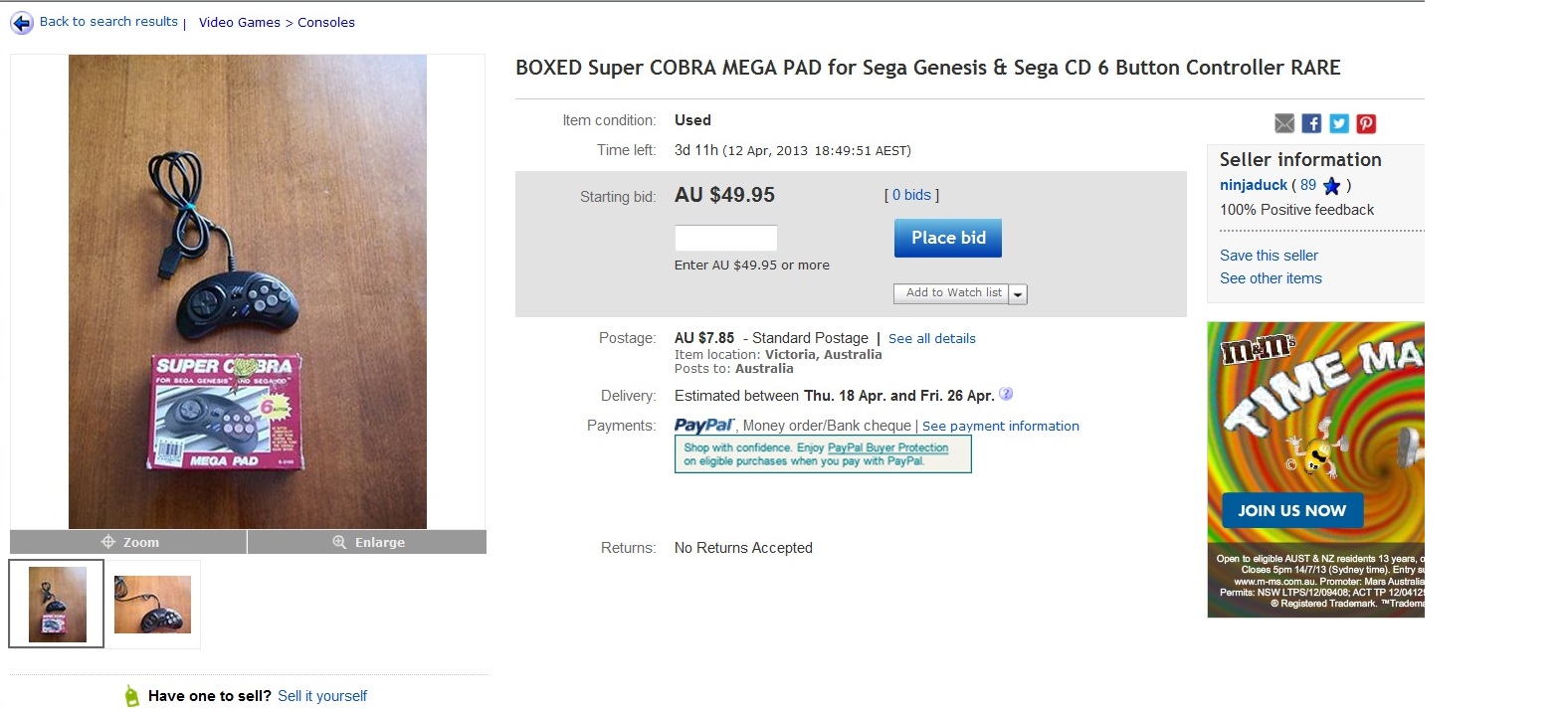Enlarge the product image
The width and height of the screenshot is (1568, 709).
[367, 542]
